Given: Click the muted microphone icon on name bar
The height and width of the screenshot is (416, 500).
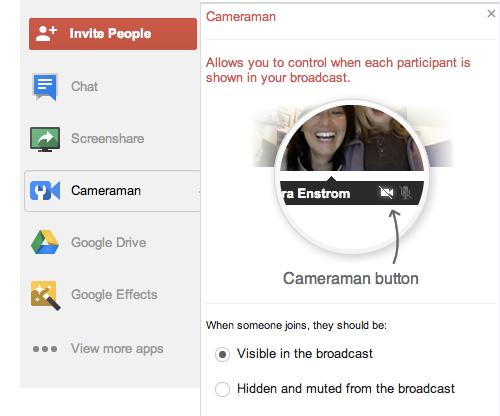Looking at the screenshot, I should point(405,193).
